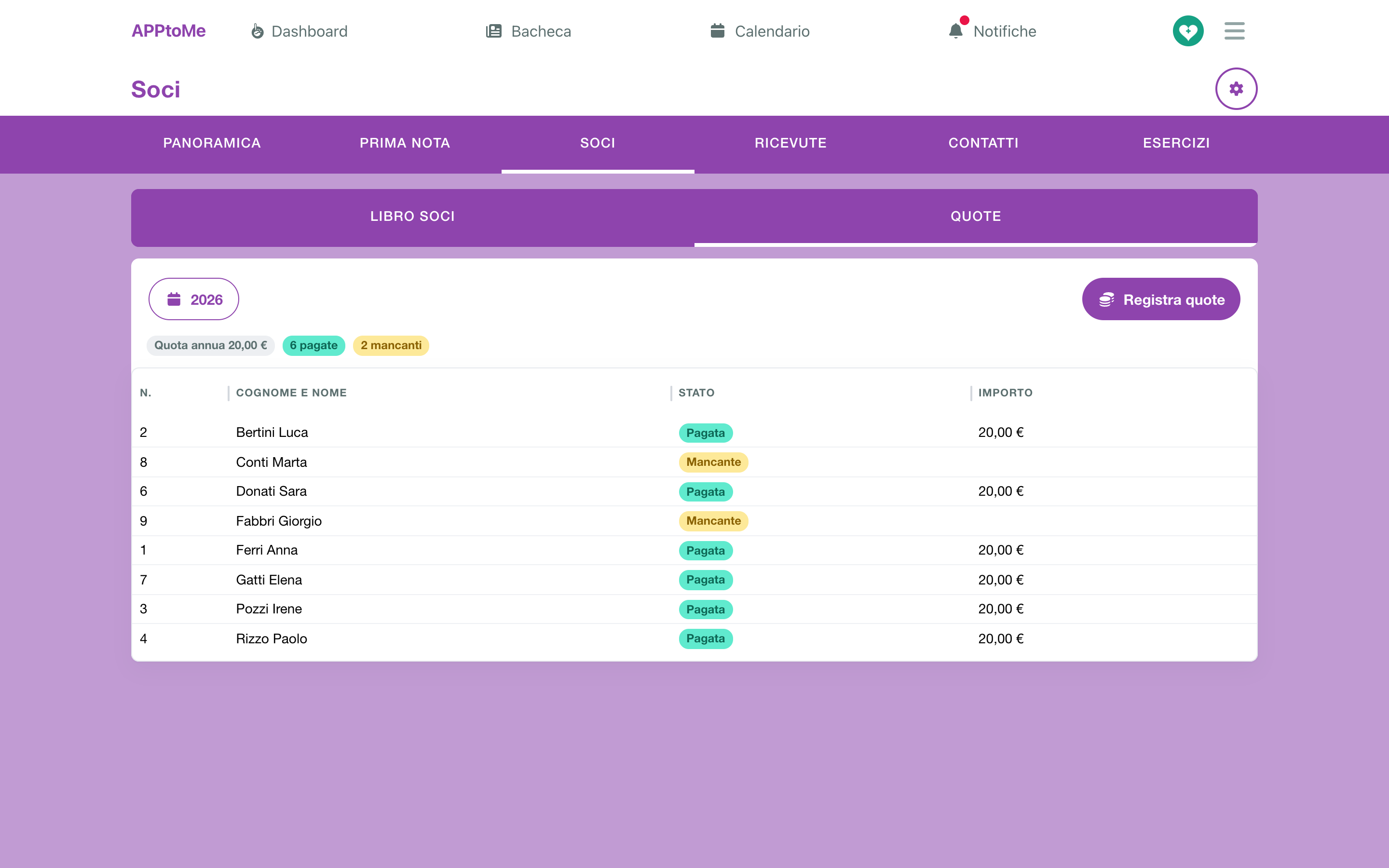
Task: Open Soci settings gear button
Action: click(x=1236, y=89)
